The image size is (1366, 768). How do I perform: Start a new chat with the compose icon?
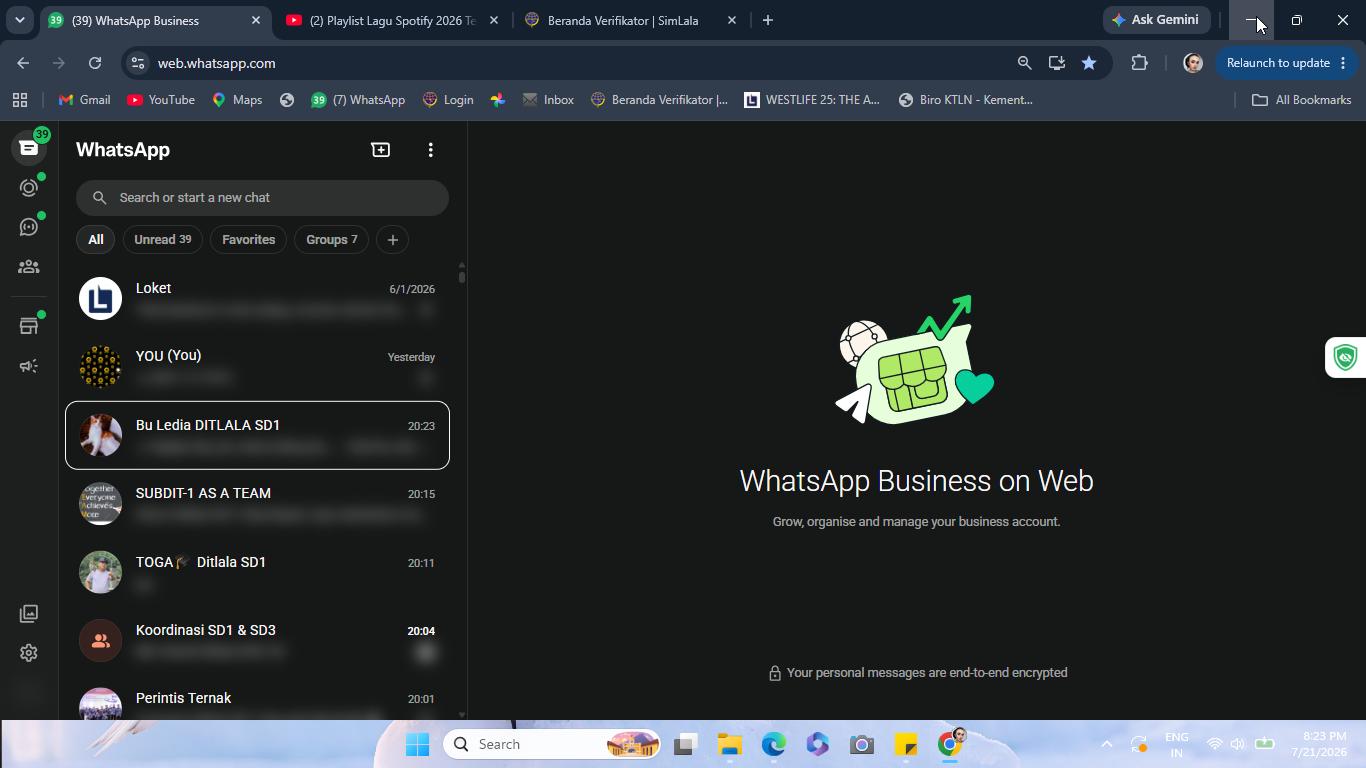click(x=380, y=150)
